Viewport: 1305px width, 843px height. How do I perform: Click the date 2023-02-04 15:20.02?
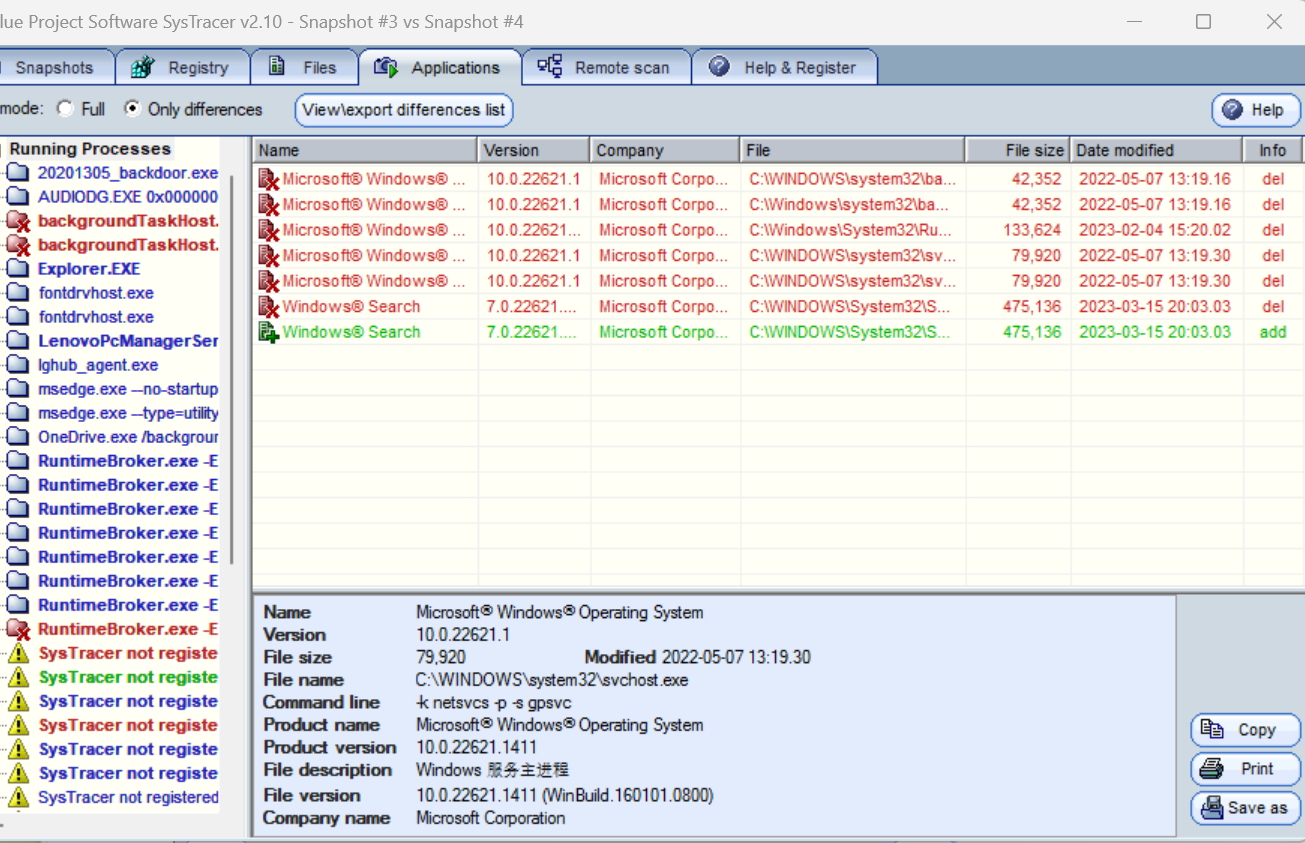(1155, 230)
